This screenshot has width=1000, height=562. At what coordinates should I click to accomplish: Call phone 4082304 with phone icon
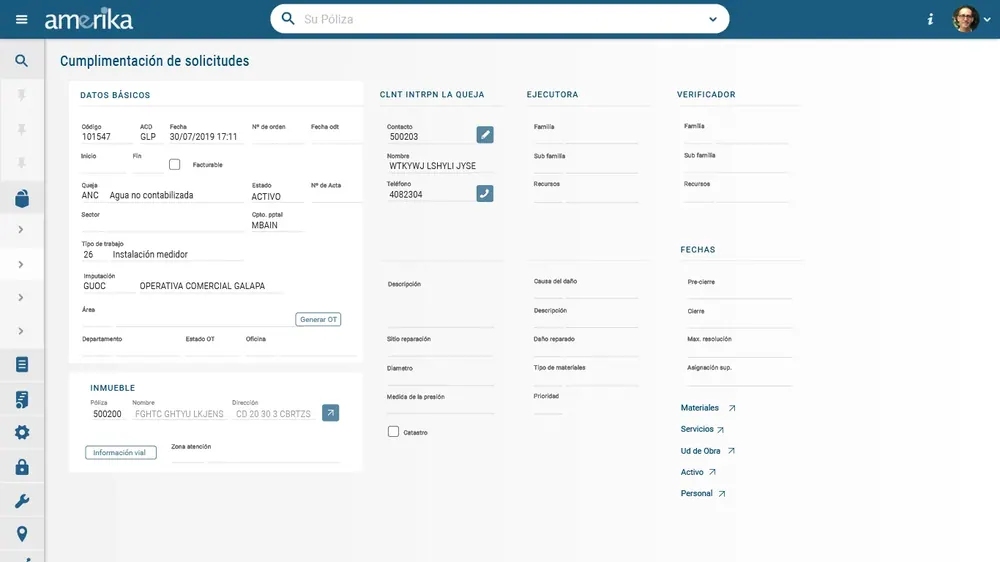point(485,193)
